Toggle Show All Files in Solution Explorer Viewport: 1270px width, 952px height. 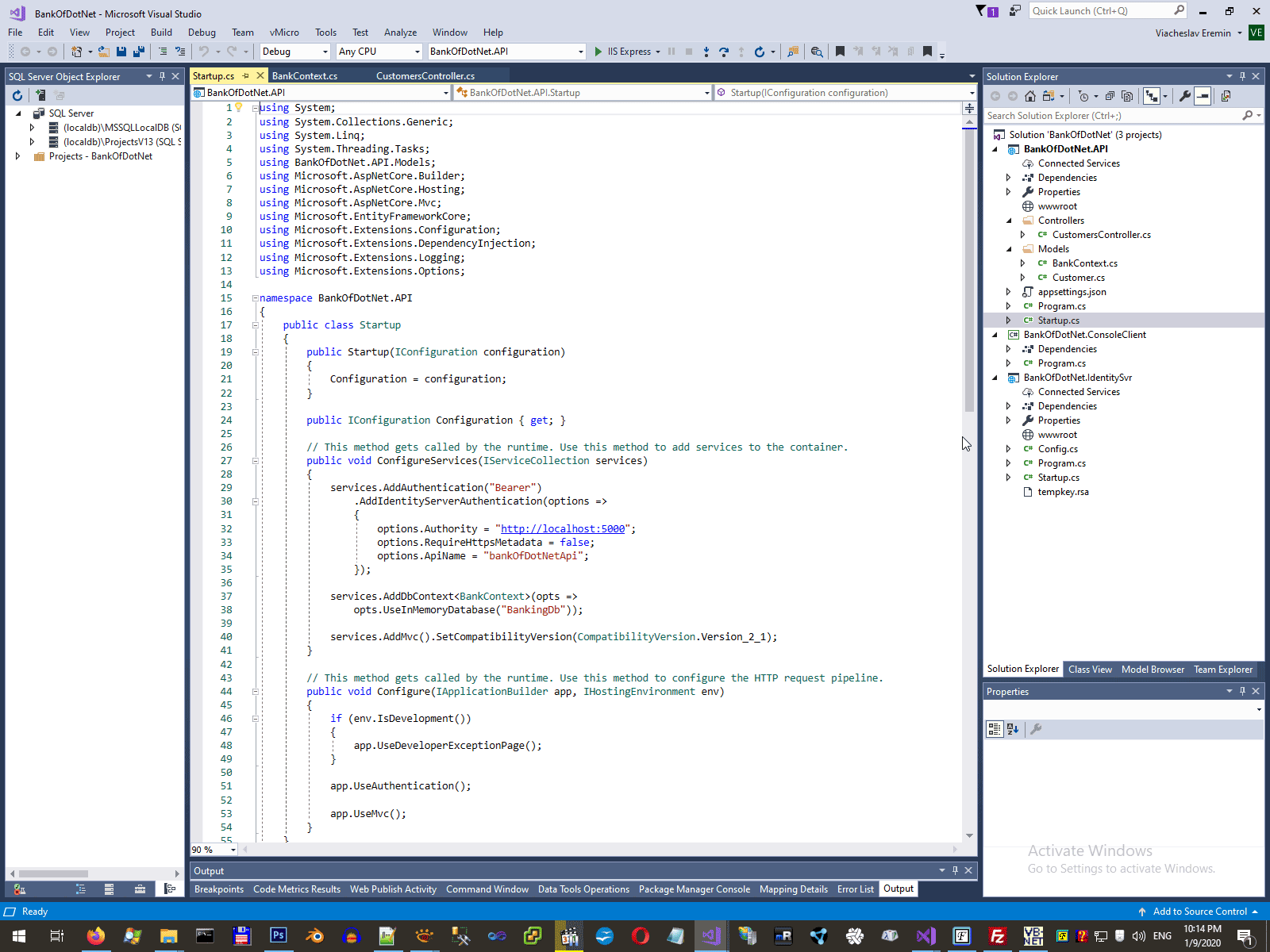coord(1127,96)
